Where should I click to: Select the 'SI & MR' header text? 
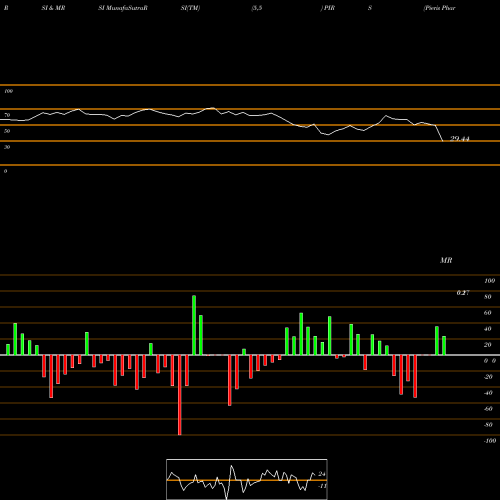click(x=53, y=8)
